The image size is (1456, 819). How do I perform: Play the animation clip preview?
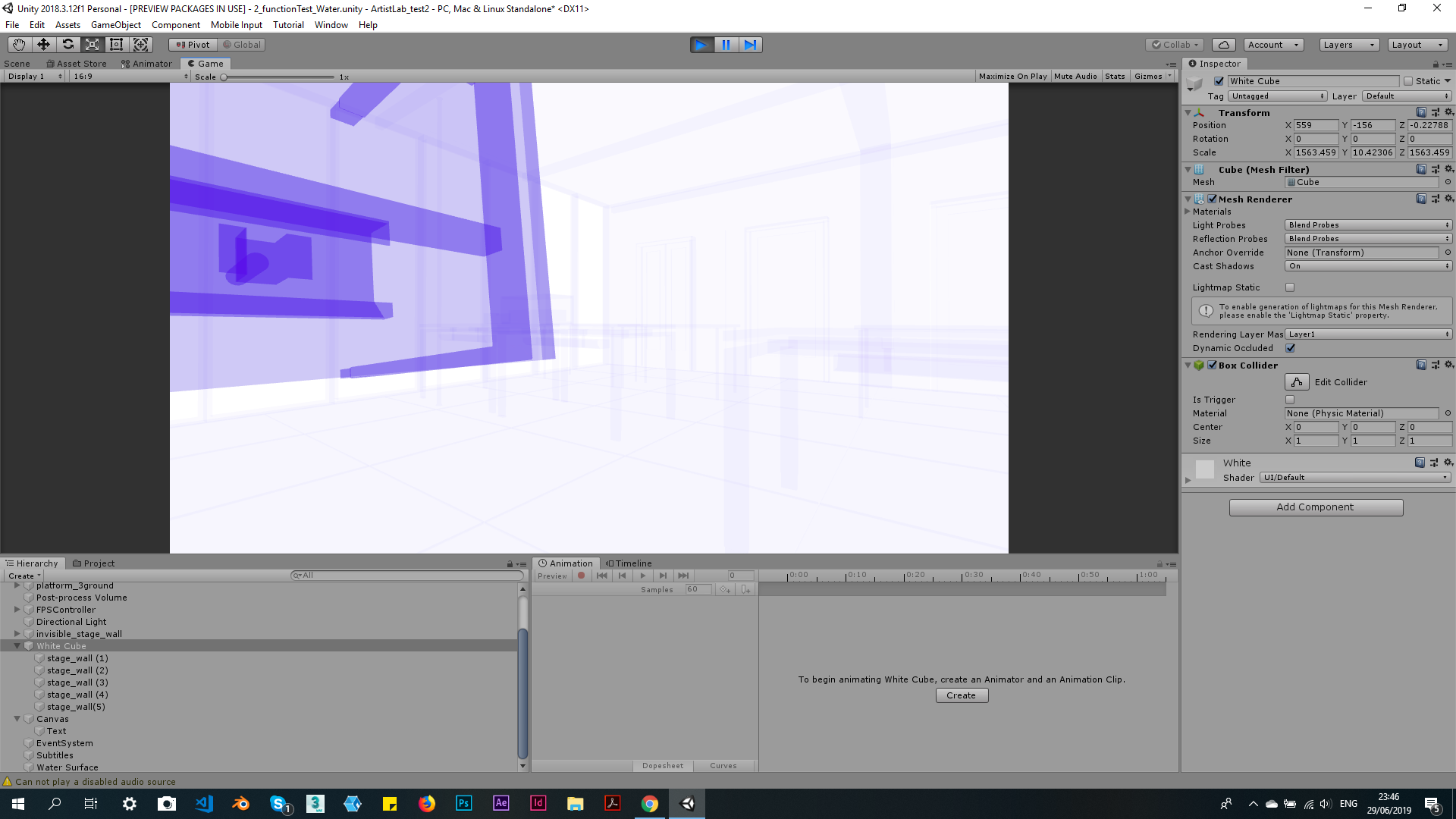643,576
